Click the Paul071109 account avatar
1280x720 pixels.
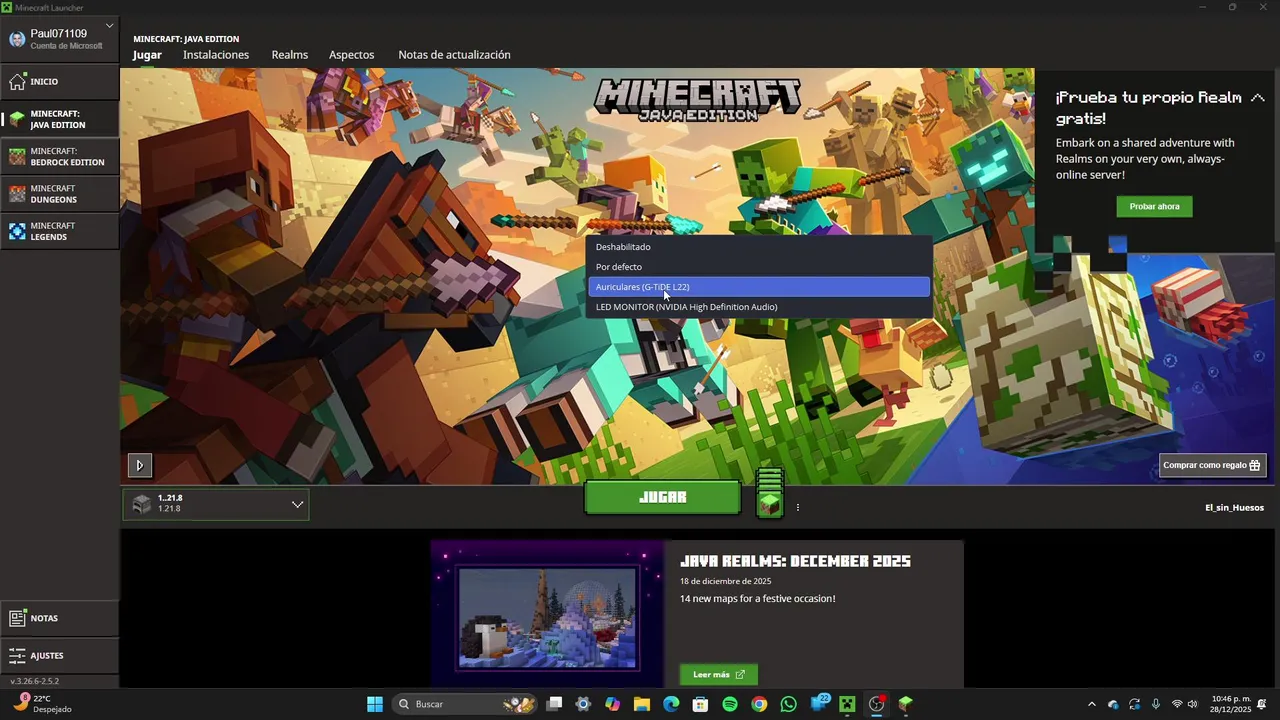coord(17,39)
